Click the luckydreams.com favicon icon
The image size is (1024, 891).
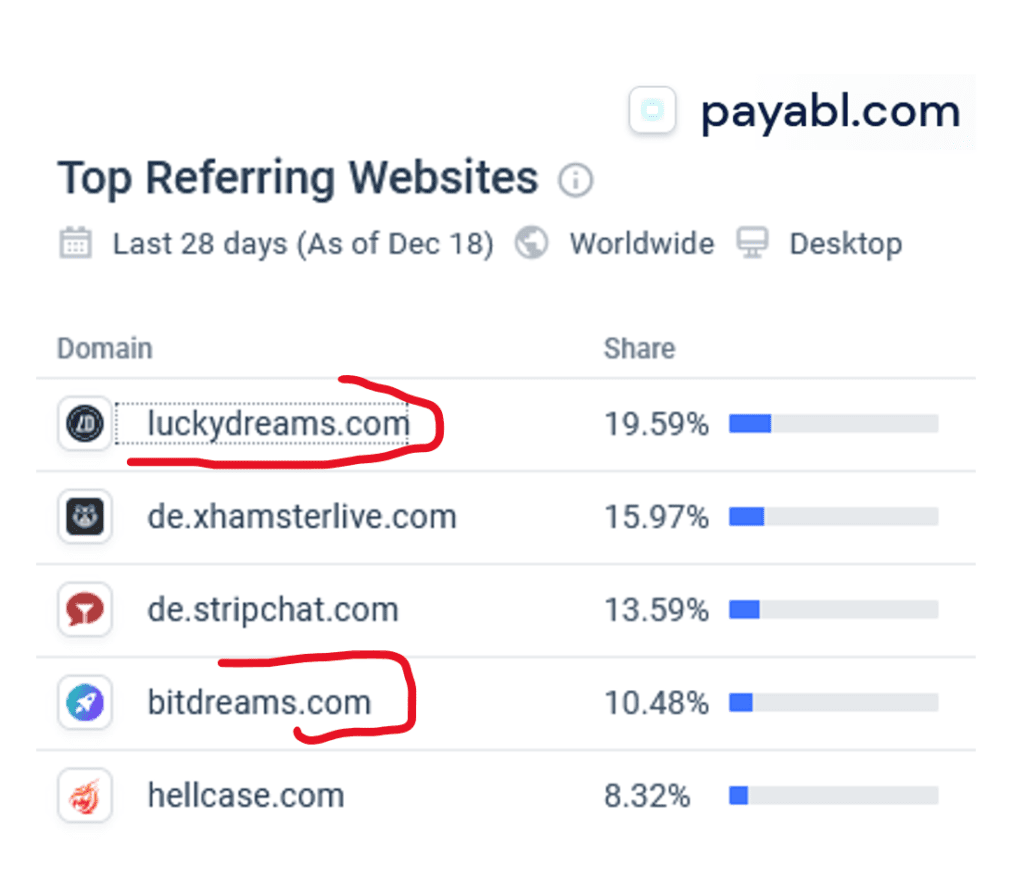[85, 424]
